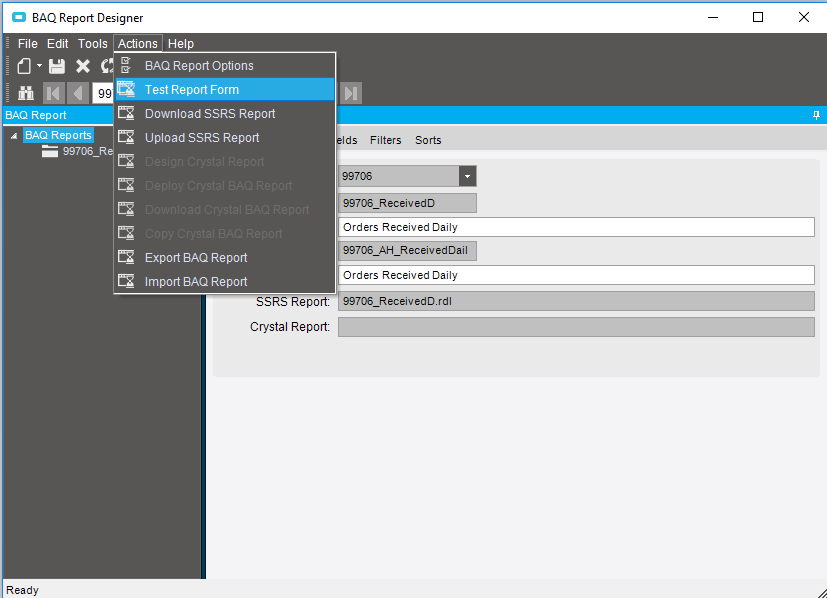Pin the BAQ Report panel
This screenshot has width=827, height=598.
click(x=816, y=115)
